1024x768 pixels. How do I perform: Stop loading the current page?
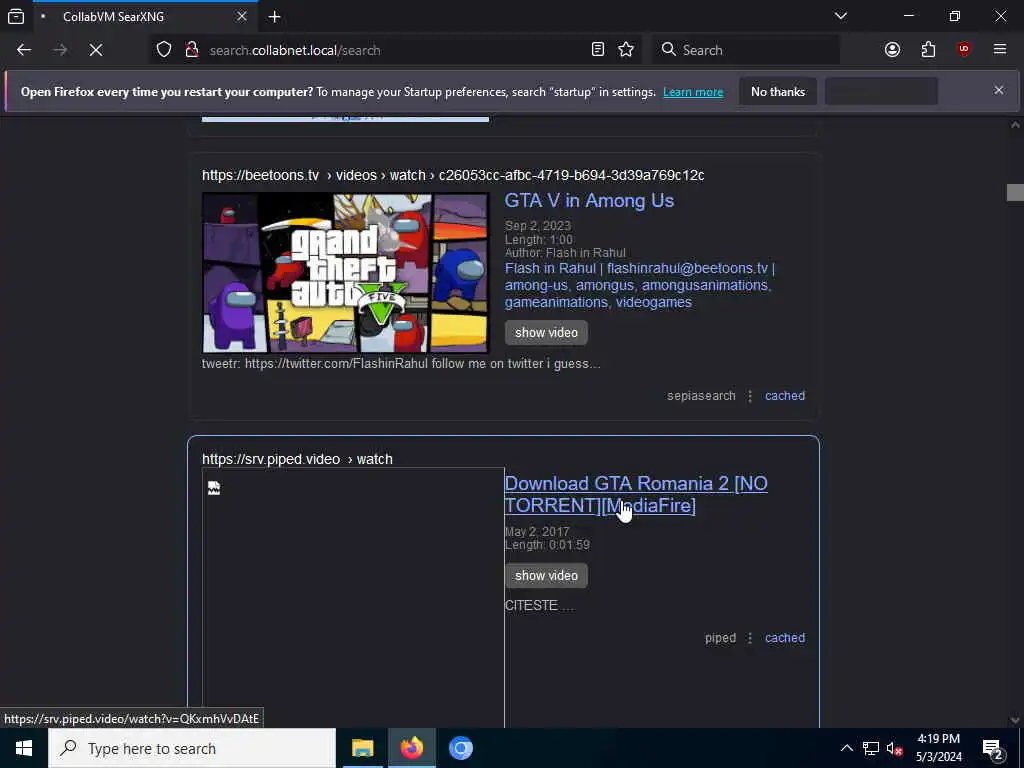(96, 50)
